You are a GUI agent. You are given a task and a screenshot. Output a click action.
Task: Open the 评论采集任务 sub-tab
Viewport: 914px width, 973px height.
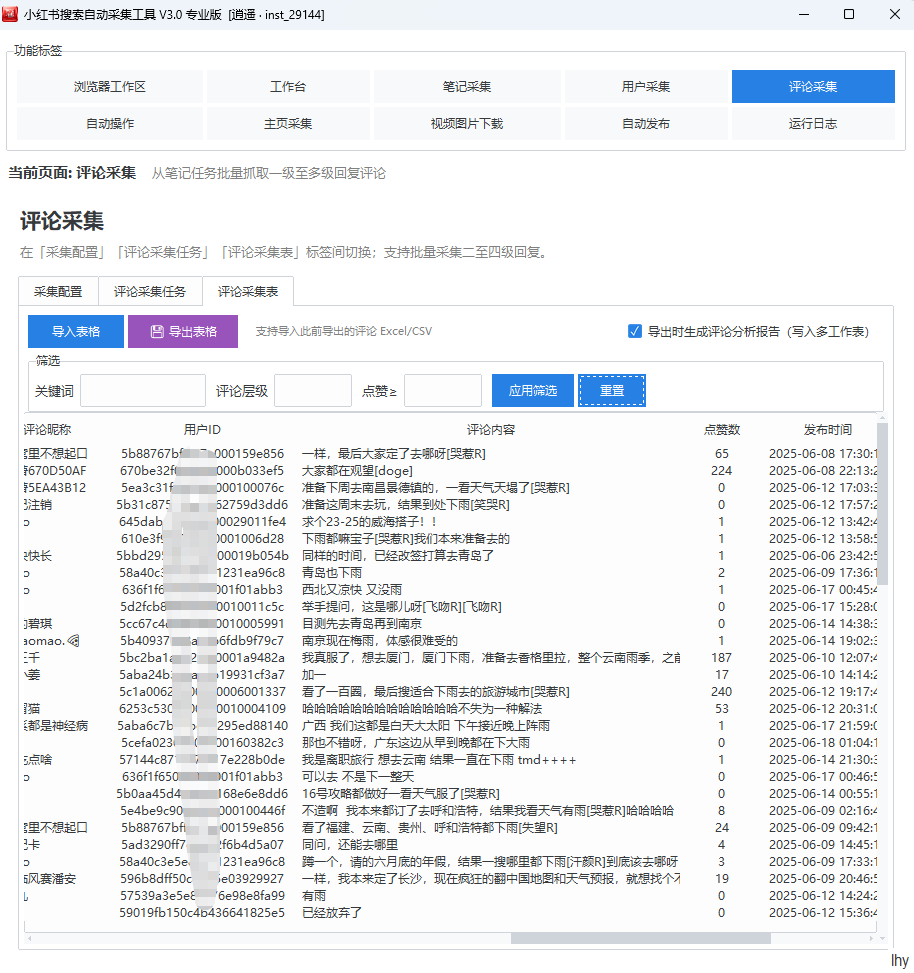coord(150,292)
